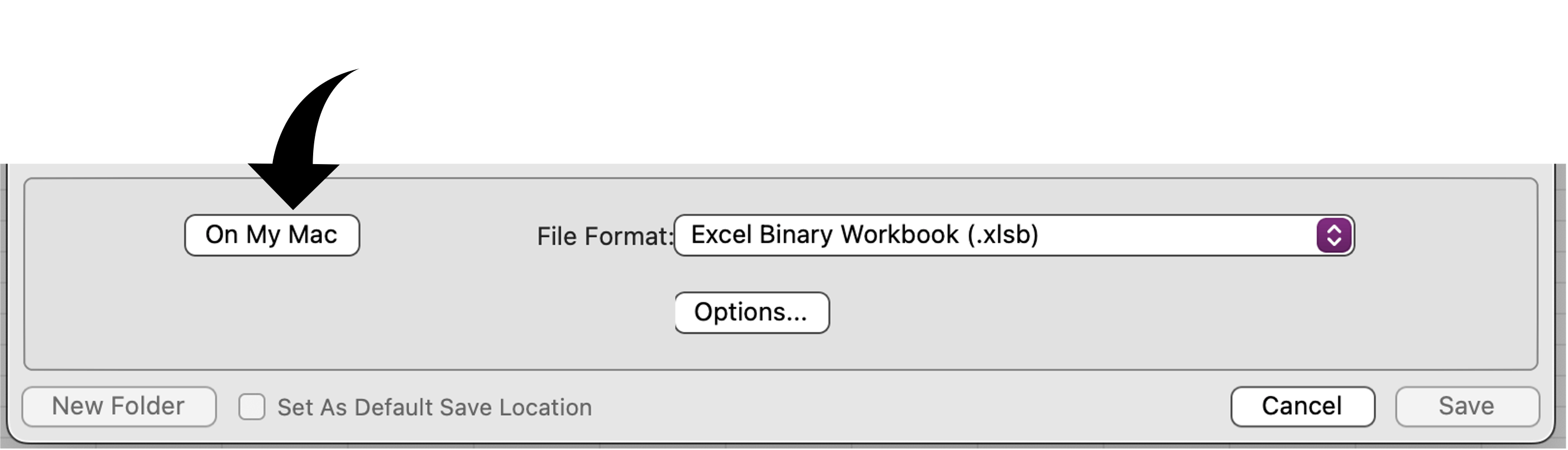Dismiss dialog with the Cancel button
The height and width of the screenshot is (450, 1568).
tap(1303, 406)
